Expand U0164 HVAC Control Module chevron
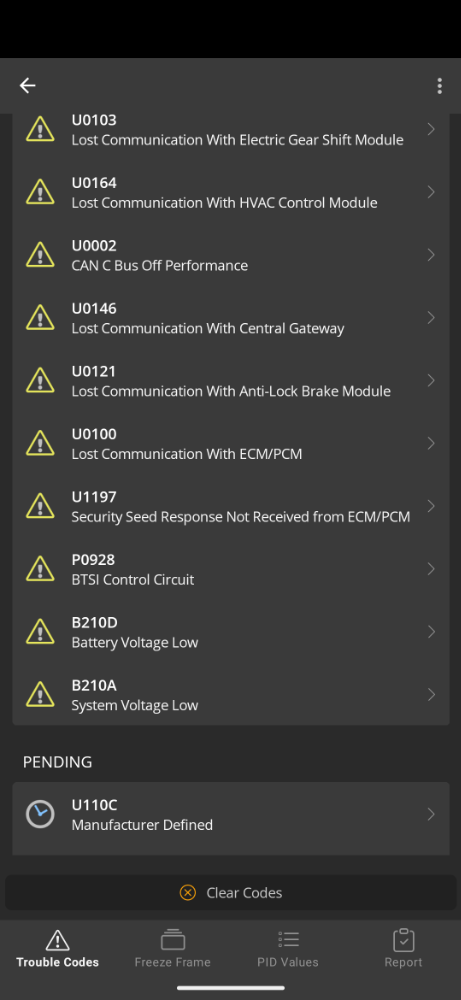This screenshot has height=1000, width=461. click(431, 191)
